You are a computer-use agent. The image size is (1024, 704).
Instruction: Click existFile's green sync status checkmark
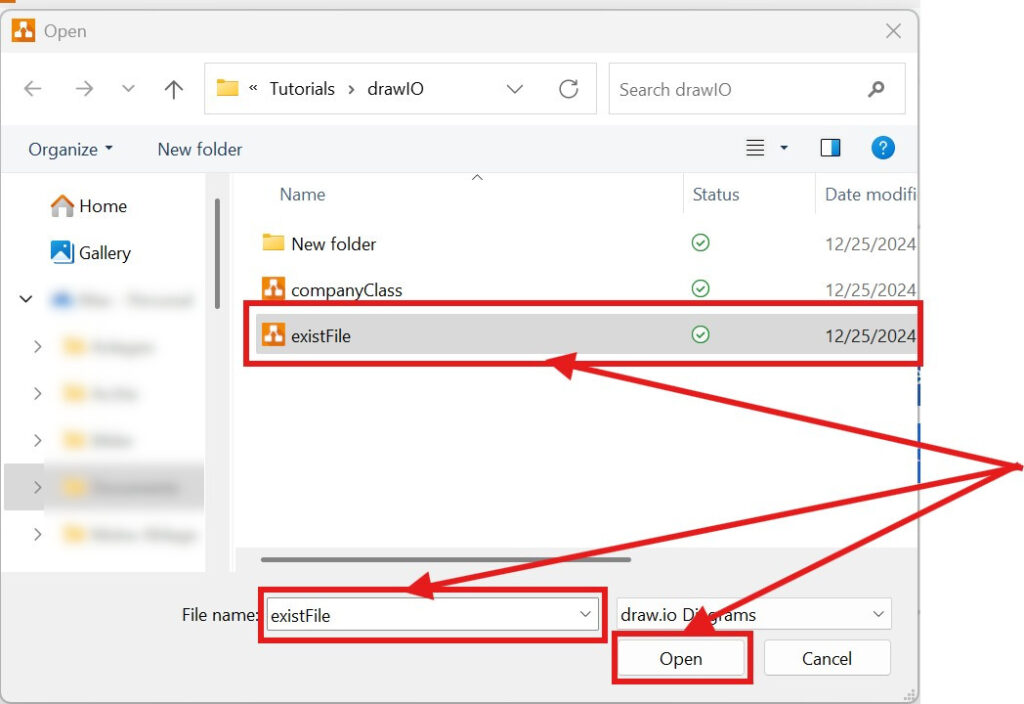point(700,335)
